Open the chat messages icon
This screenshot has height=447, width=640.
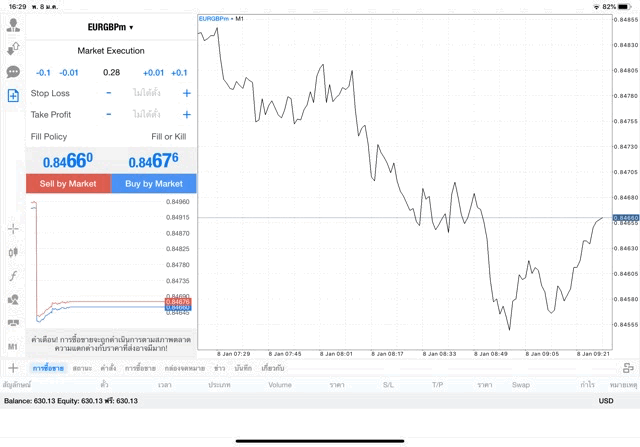(x=13, y=72)
